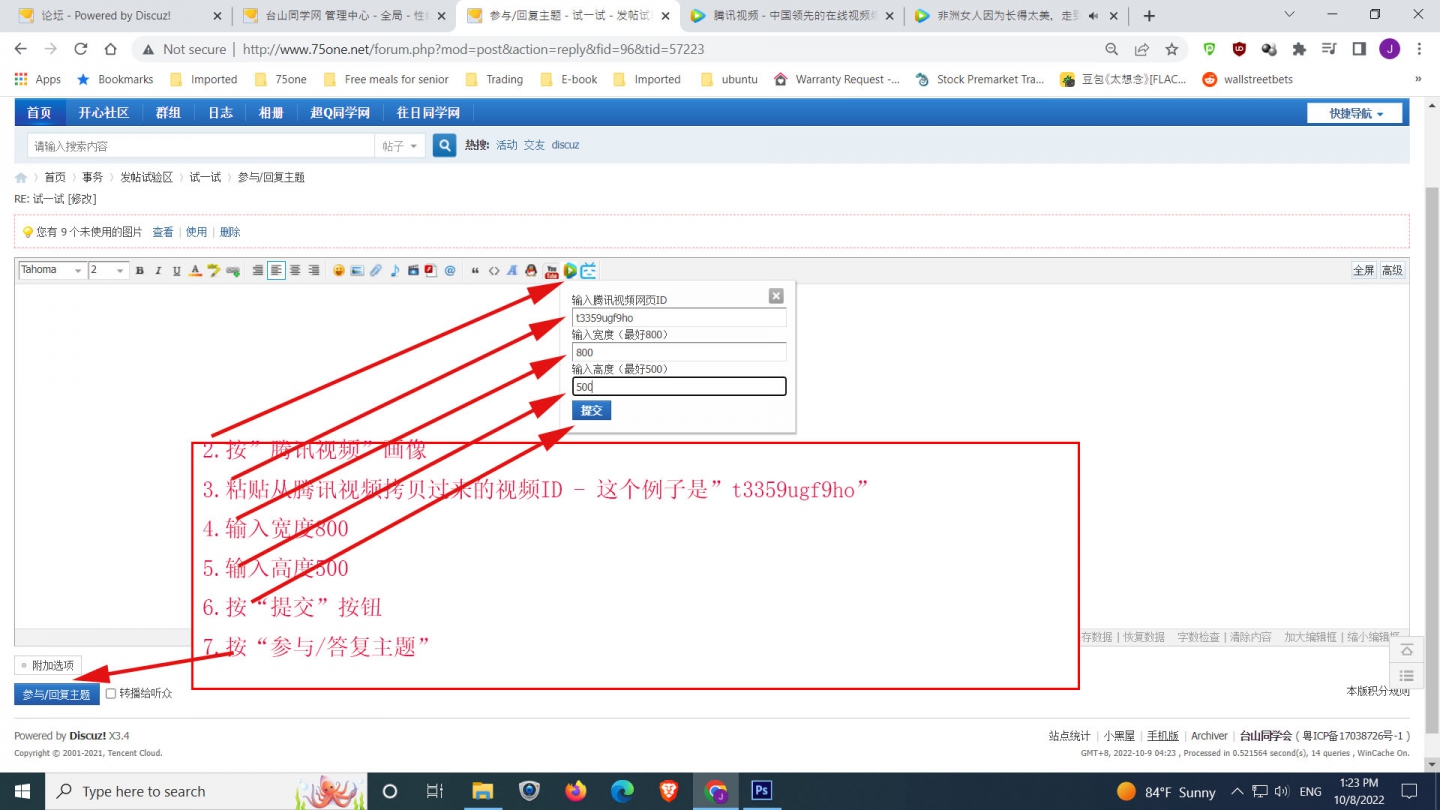Show more bookmarks with the chevron
The image size is (1440, 810).
[x=1418, y=79]
